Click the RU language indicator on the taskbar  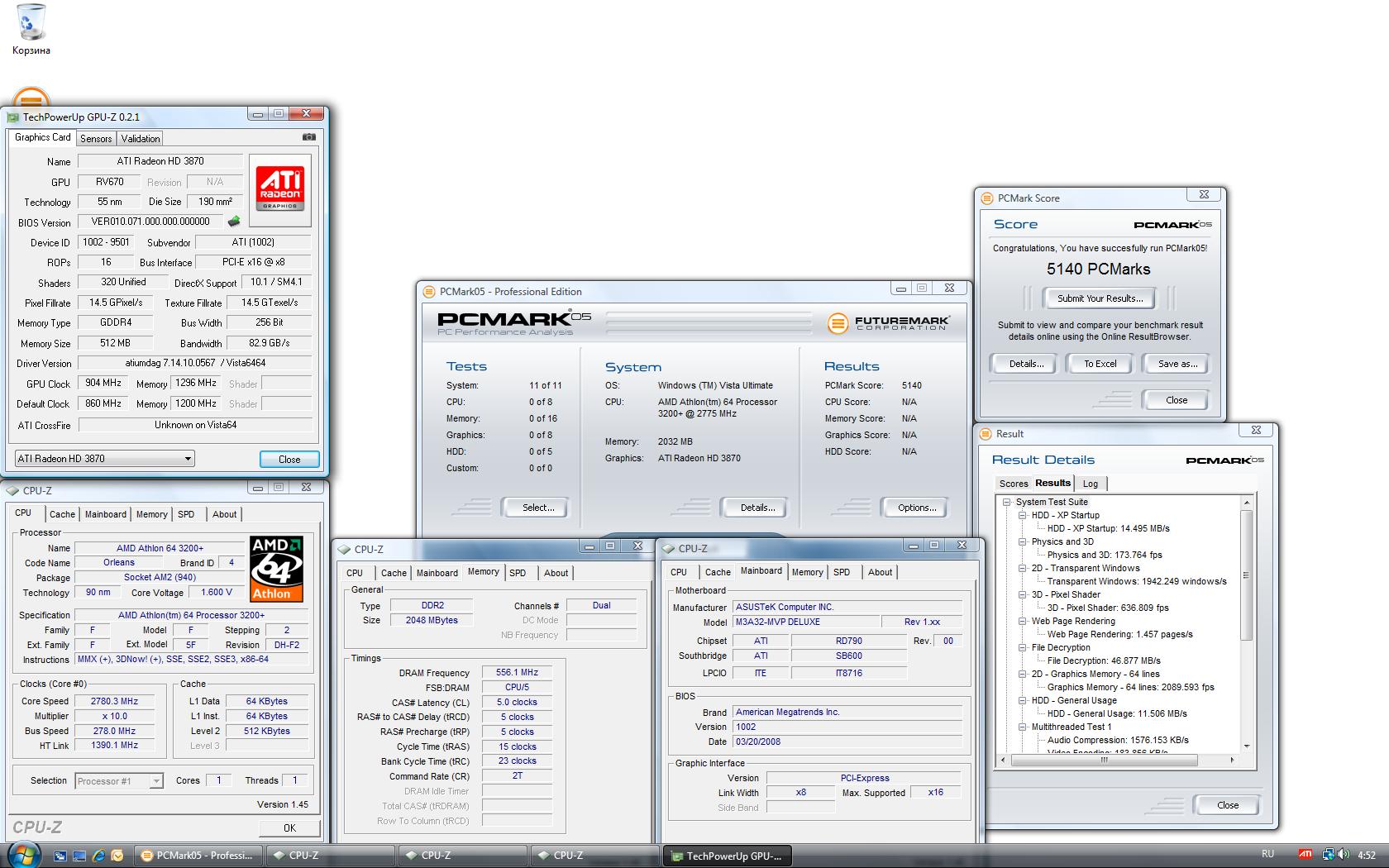click(1267, 854)
